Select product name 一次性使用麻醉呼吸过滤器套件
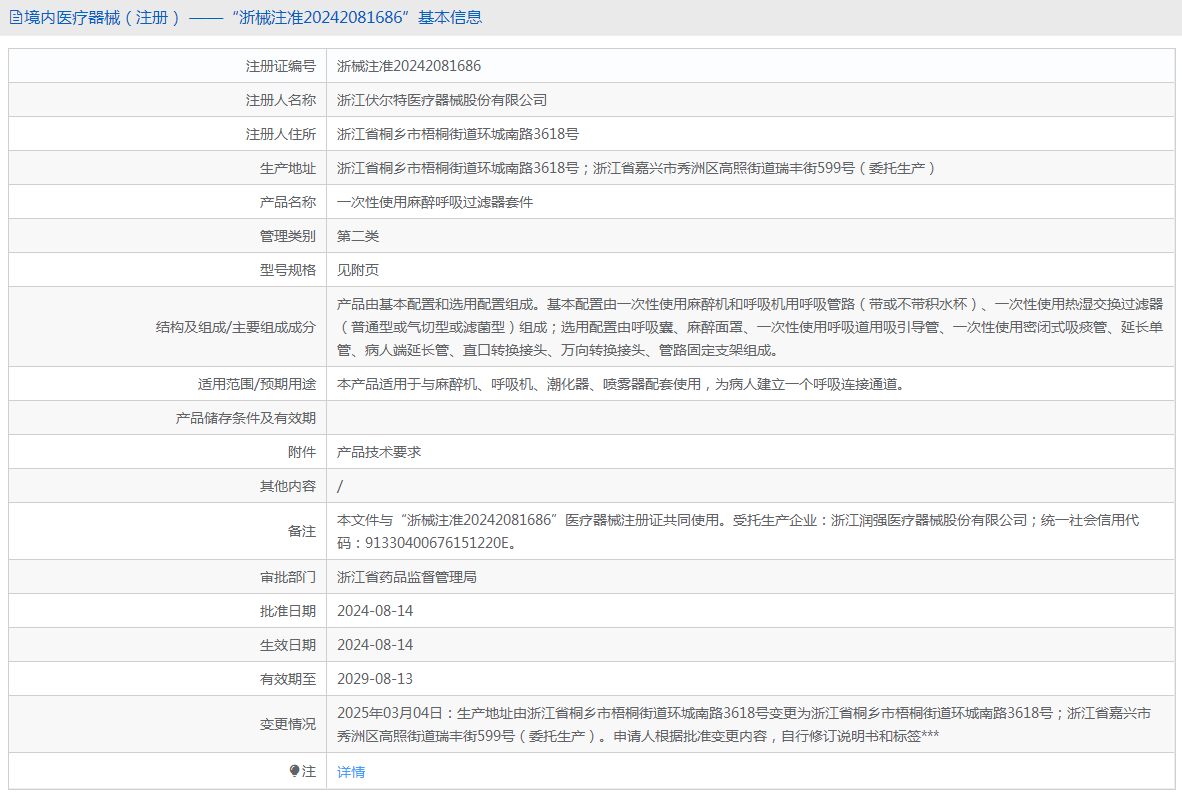The image size is (1182, 801). pyautogui.click(x=435, y=202)
